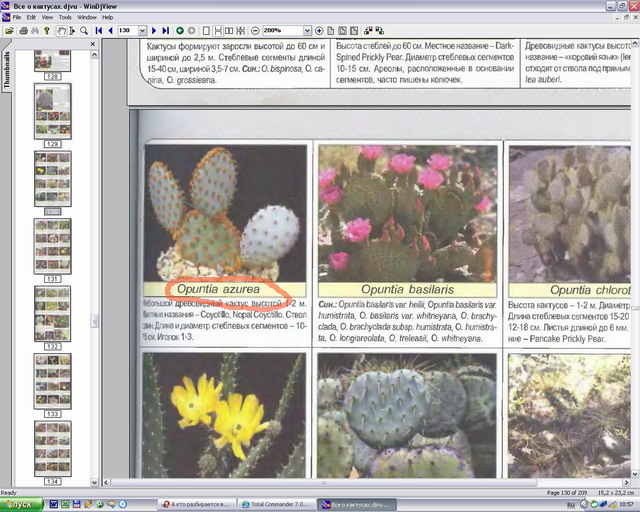Select the Thumbnails side tab

(6, 71)
